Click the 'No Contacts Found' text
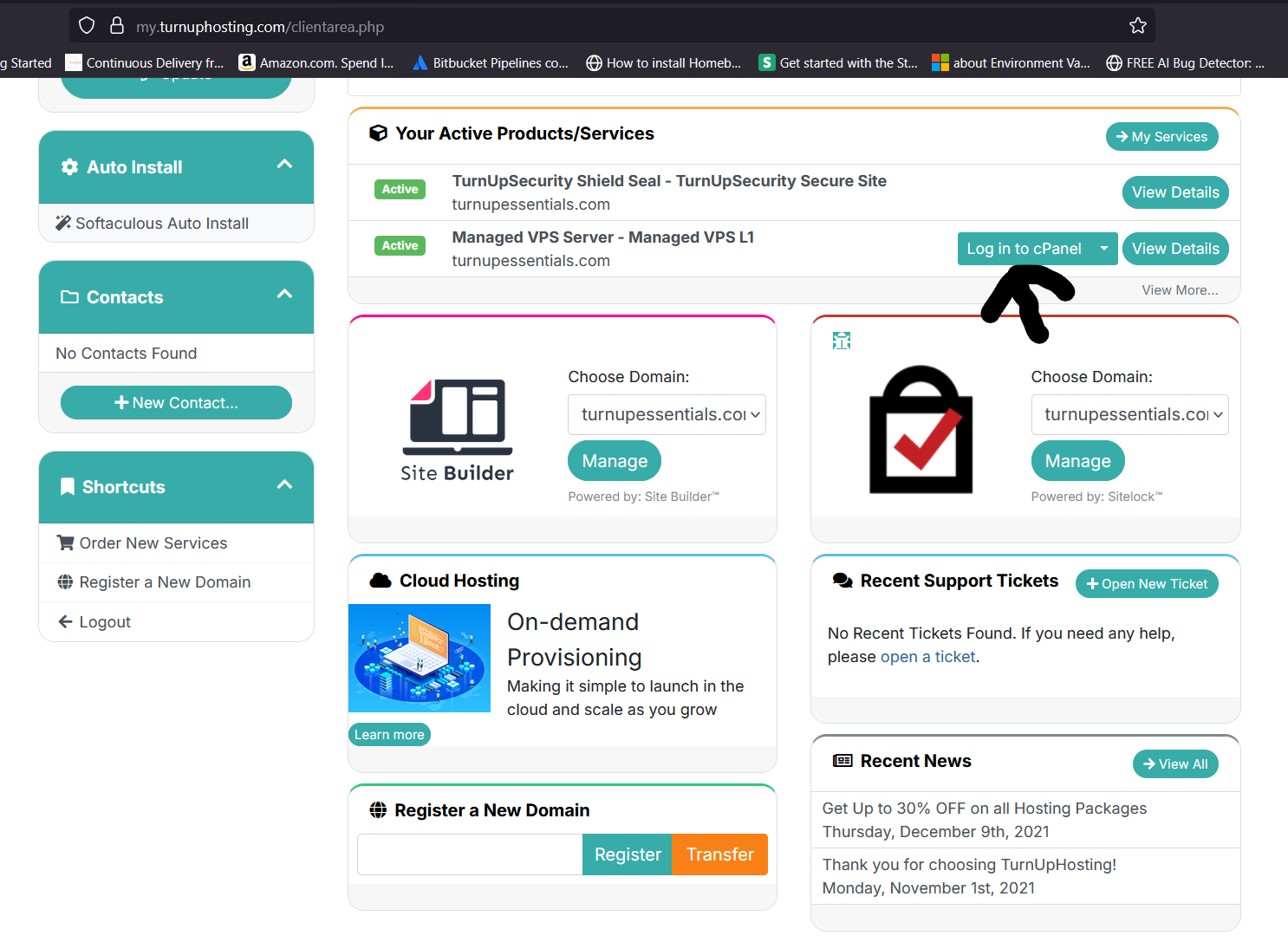The width and height of the screenshot is (1288, 942). click(x=127, y=354)
